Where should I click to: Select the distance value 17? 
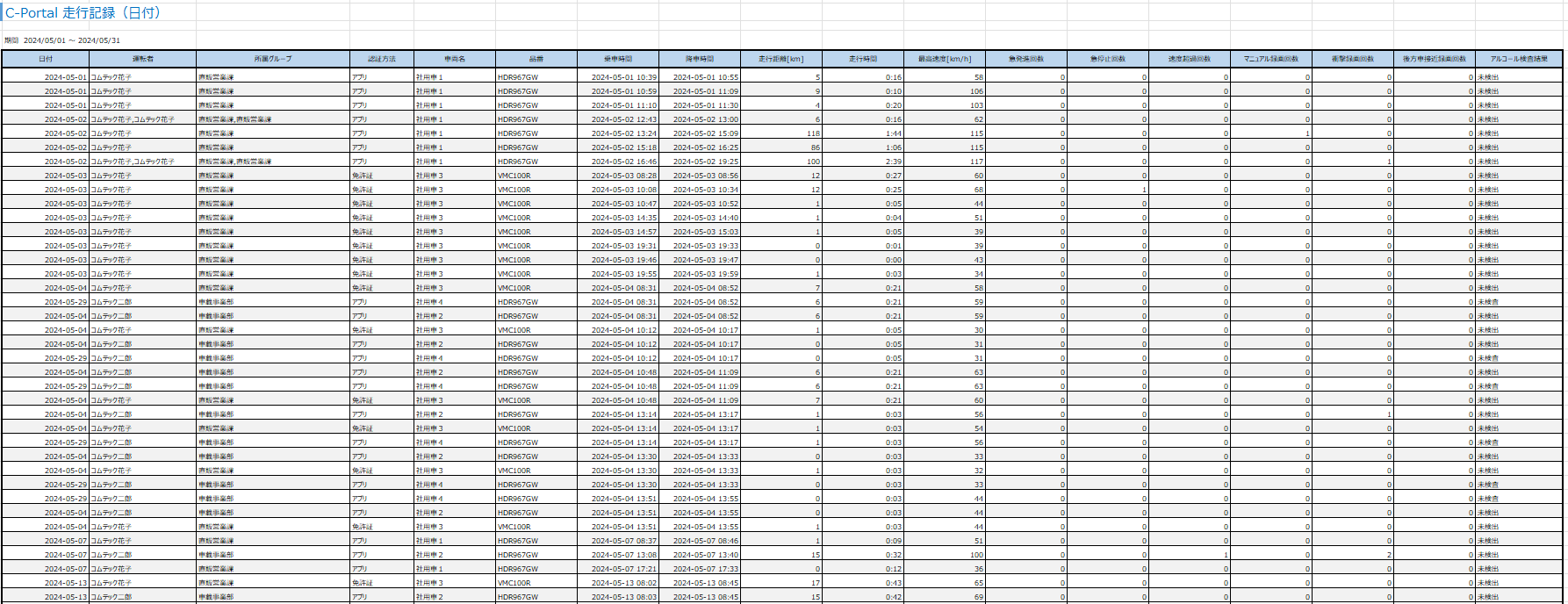[x=816, y=583]
